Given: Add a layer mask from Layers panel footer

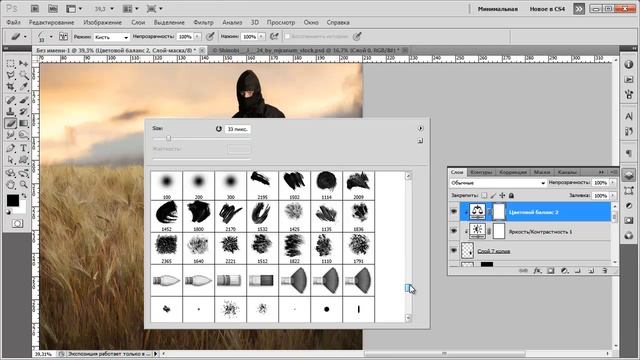Looking at the screenshot, I should (x=551, y=271).
